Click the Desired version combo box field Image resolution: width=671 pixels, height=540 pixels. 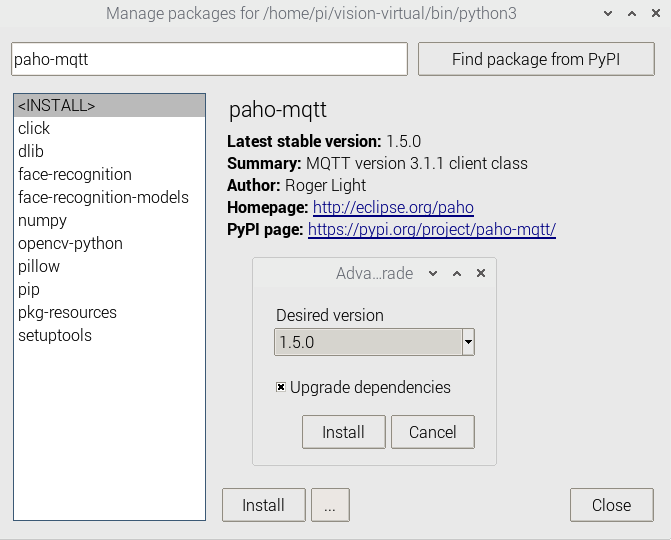(367, 342)
